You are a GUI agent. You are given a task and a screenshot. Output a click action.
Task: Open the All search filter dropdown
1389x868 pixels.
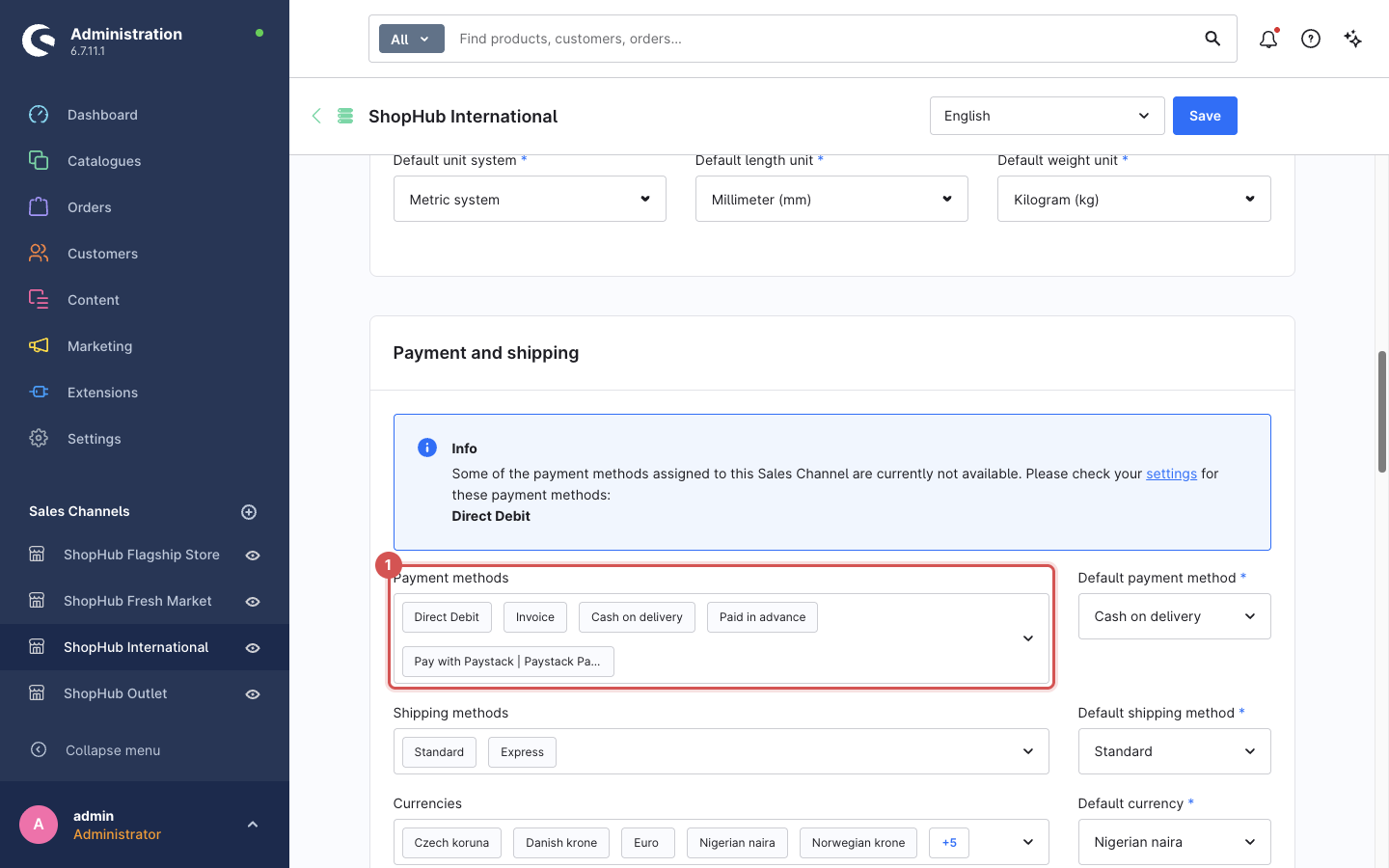(411, 39)
